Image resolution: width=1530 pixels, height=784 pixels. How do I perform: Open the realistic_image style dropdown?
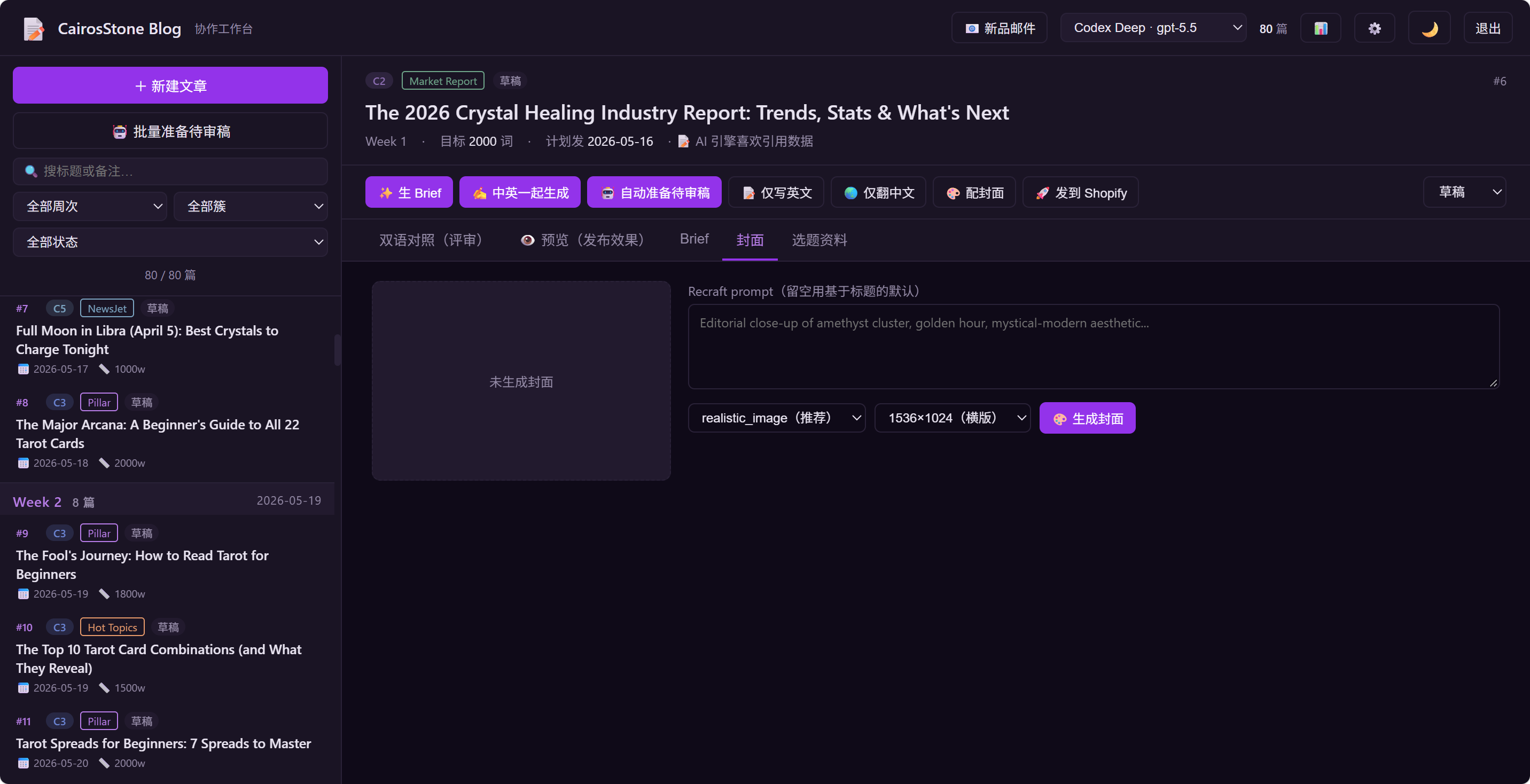(776, 418)
